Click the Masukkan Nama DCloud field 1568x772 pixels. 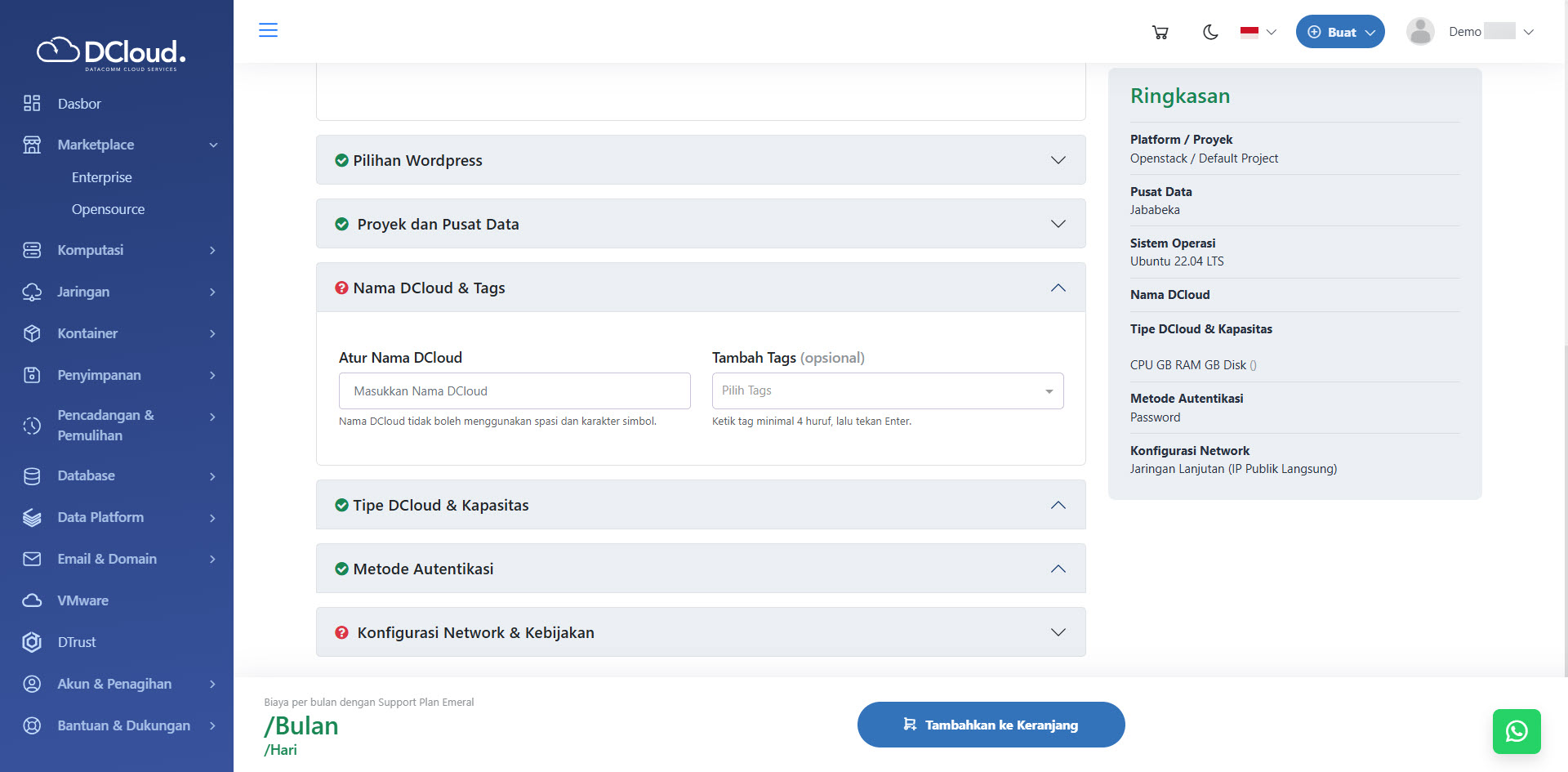click(x=514, y=391)
